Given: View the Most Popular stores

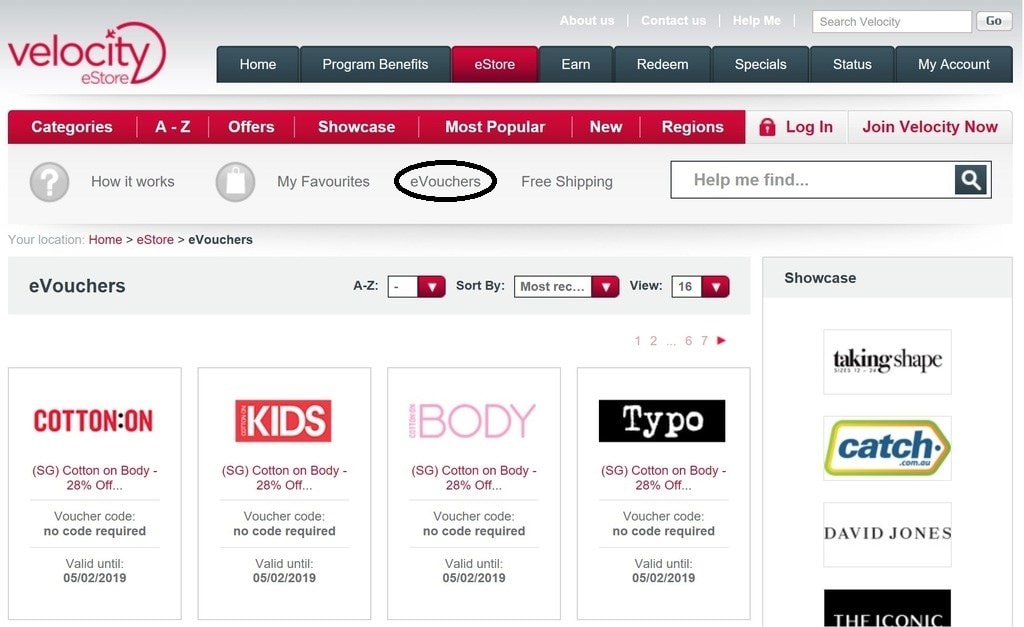Looking at the screenshot, I should (495, 127).
